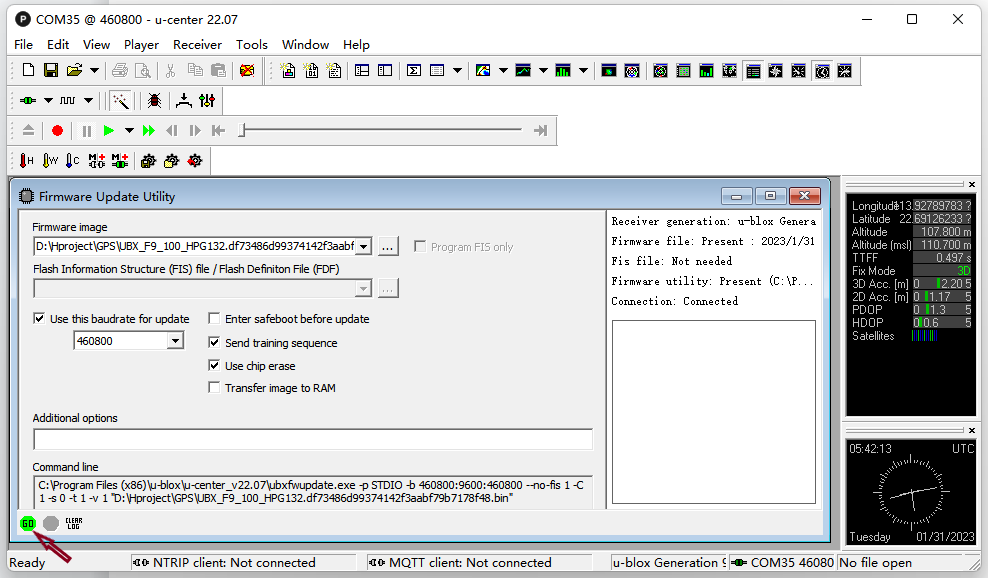The width and height of the screenshot is (988, 578).
Task: Open the green bar histogram view icon
Action: 563,71
